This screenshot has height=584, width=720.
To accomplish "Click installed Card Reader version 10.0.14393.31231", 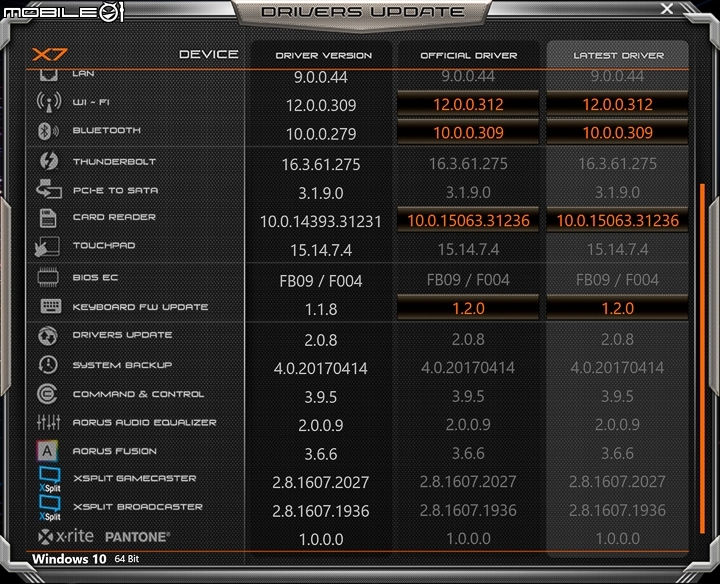I will (321, 222).
